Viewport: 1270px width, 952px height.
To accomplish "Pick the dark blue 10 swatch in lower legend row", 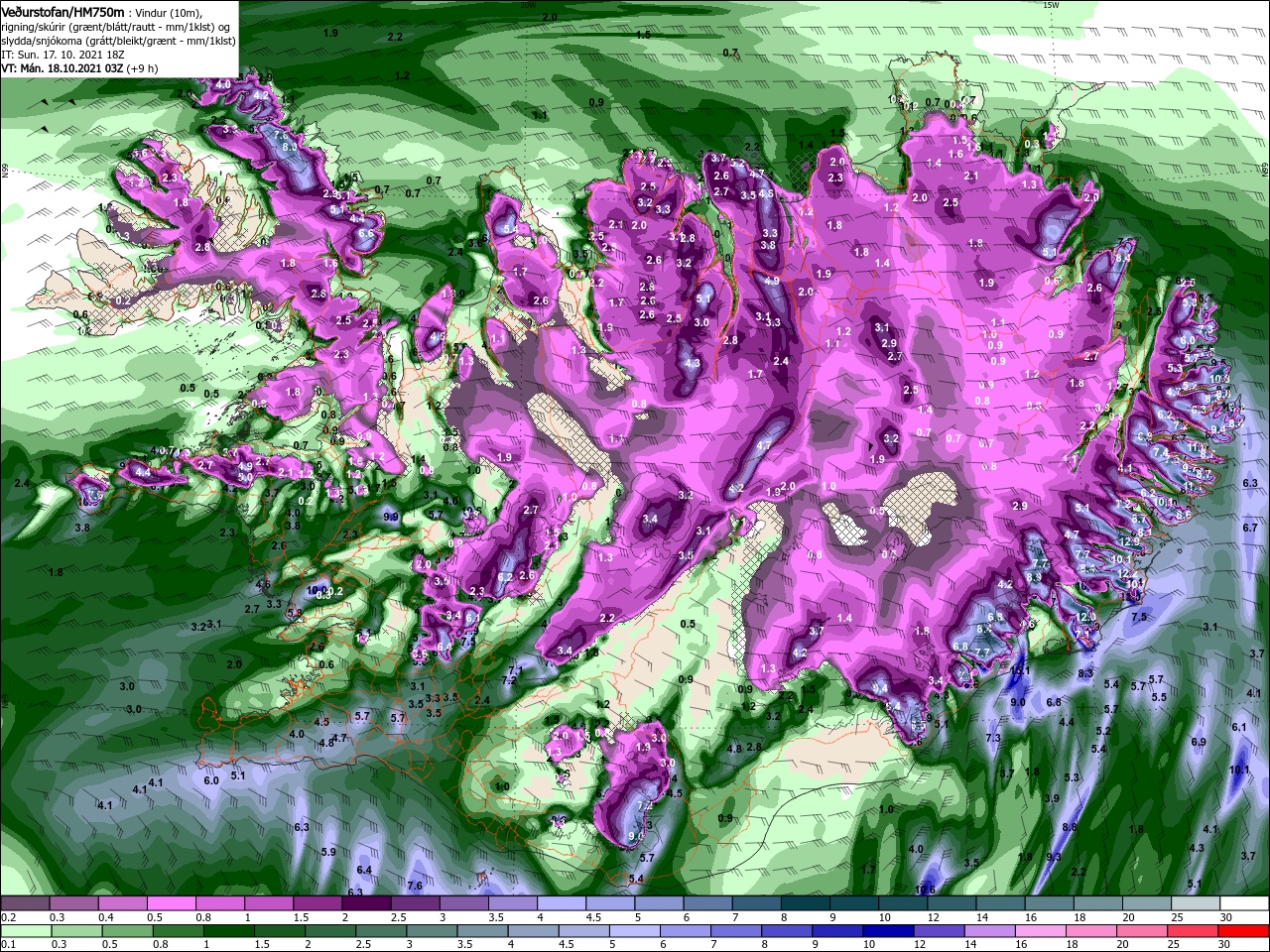I will 889,932.
